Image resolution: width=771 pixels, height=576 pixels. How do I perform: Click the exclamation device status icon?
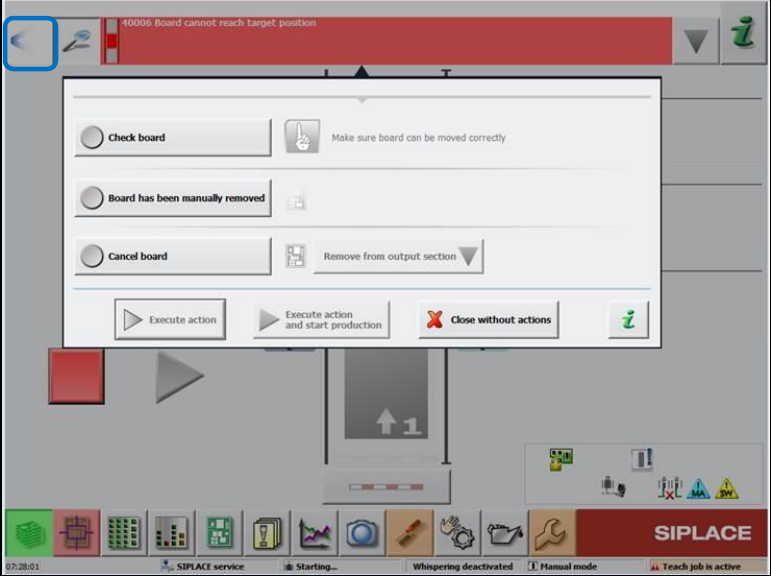point(642,459)
